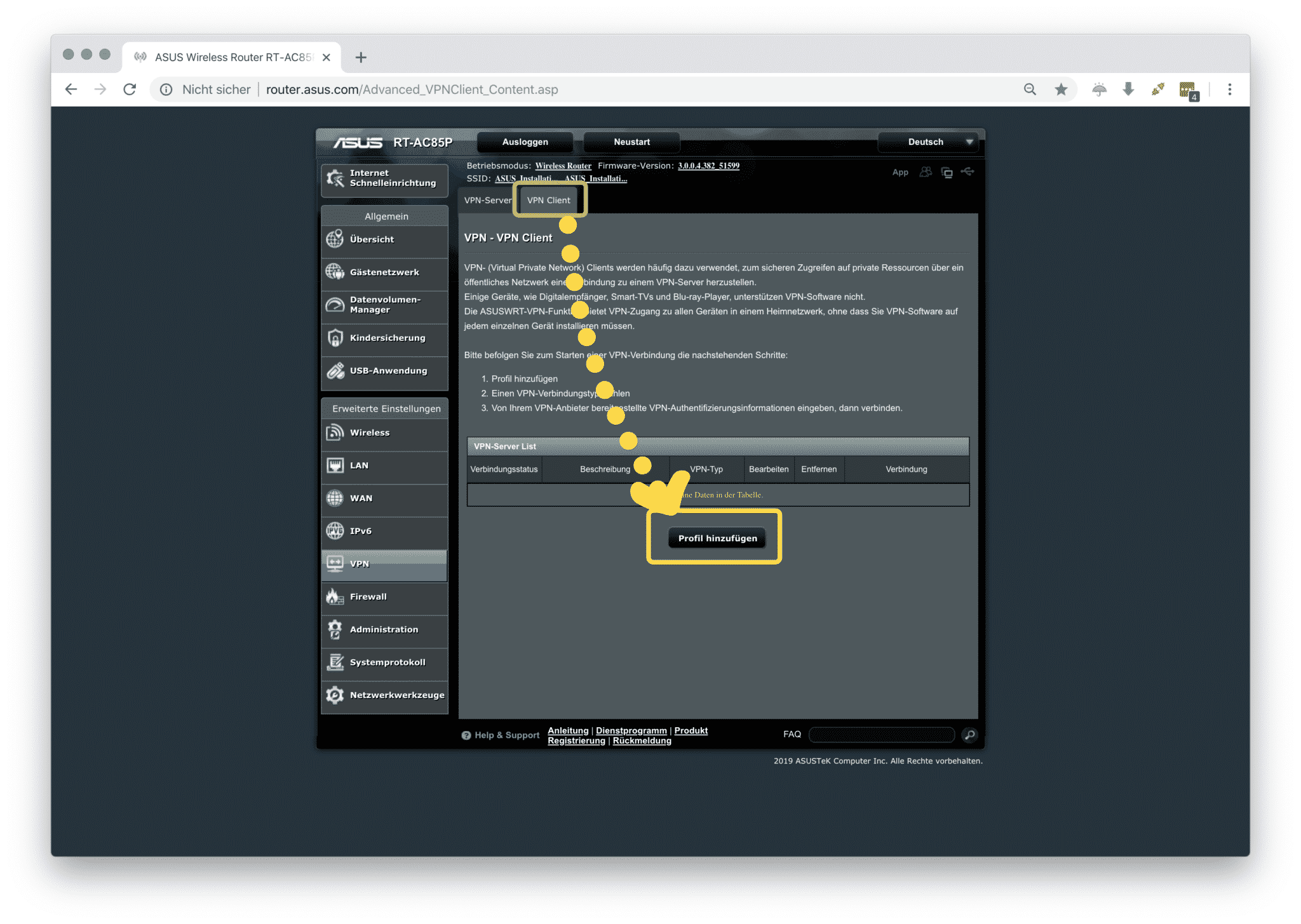The image size is (1301, 924).
Task: Click the network copy status icon
Action: coord(947,173)
